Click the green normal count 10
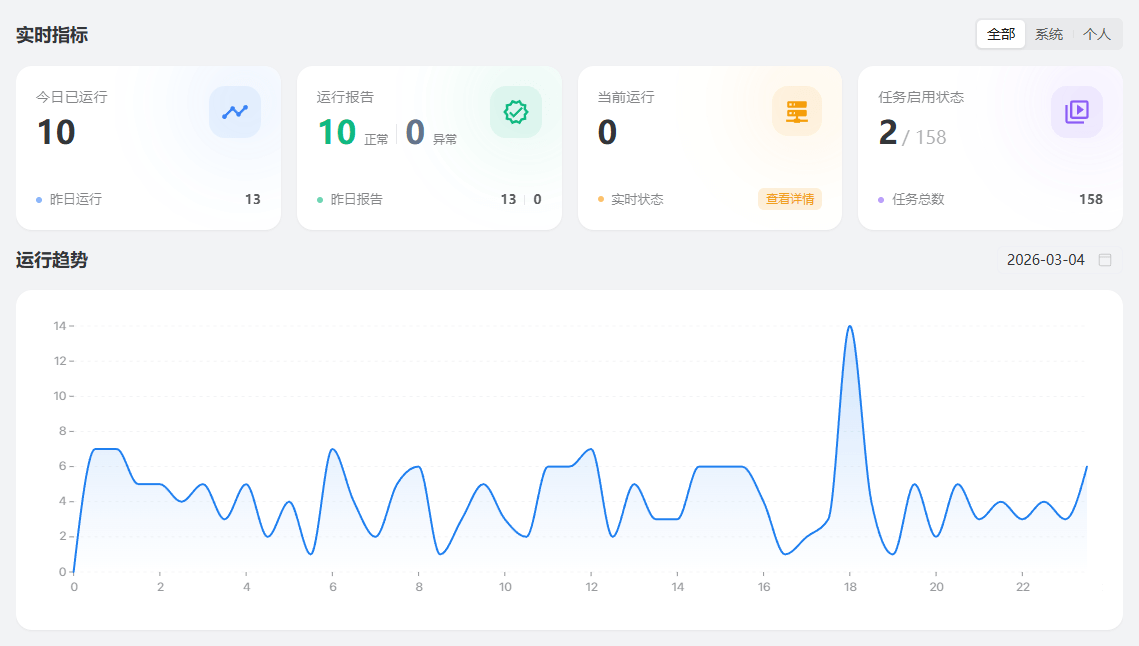The width and height of the screenshot is (1139, 646). (x=337, y=132)
